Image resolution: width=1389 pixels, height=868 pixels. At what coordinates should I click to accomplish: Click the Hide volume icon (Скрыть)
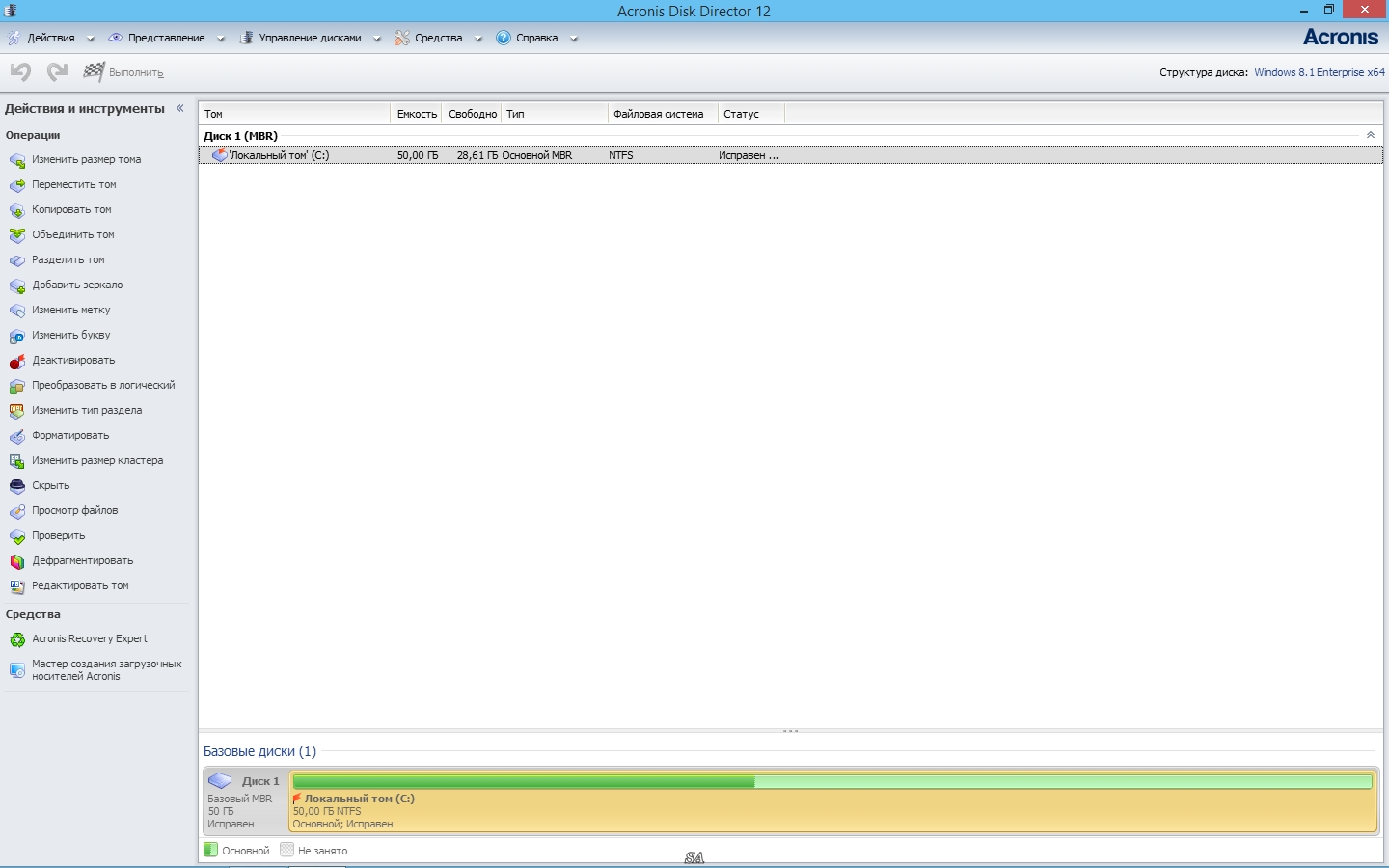(17, 486)
